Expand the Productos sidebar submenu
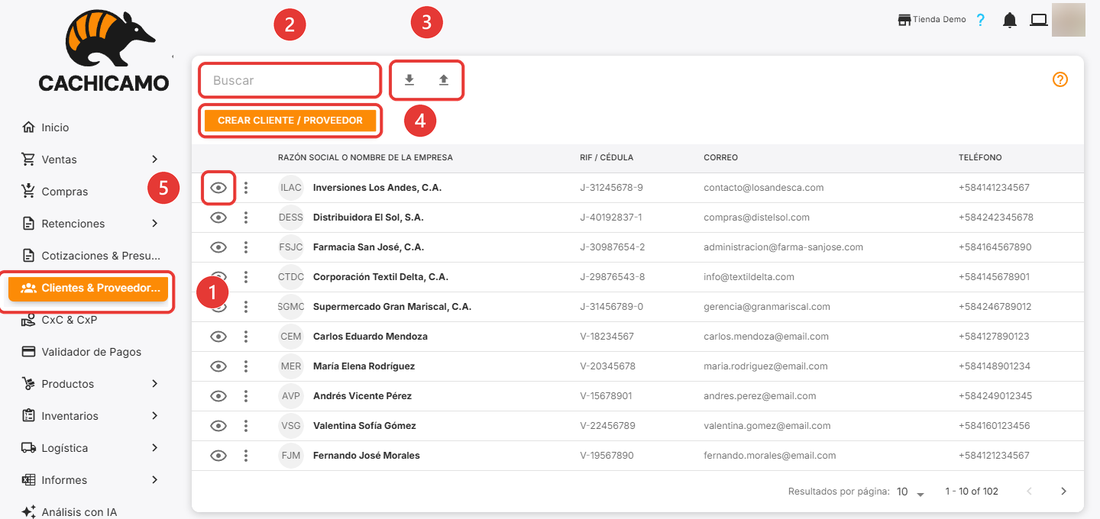Image resolution: width=1100 pixels, height=519 pixels. pos(155,384)
